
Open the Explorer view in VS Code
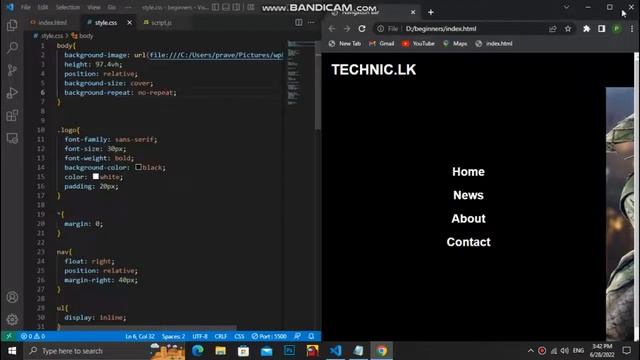pyautogui.click(x=12, y=25)
